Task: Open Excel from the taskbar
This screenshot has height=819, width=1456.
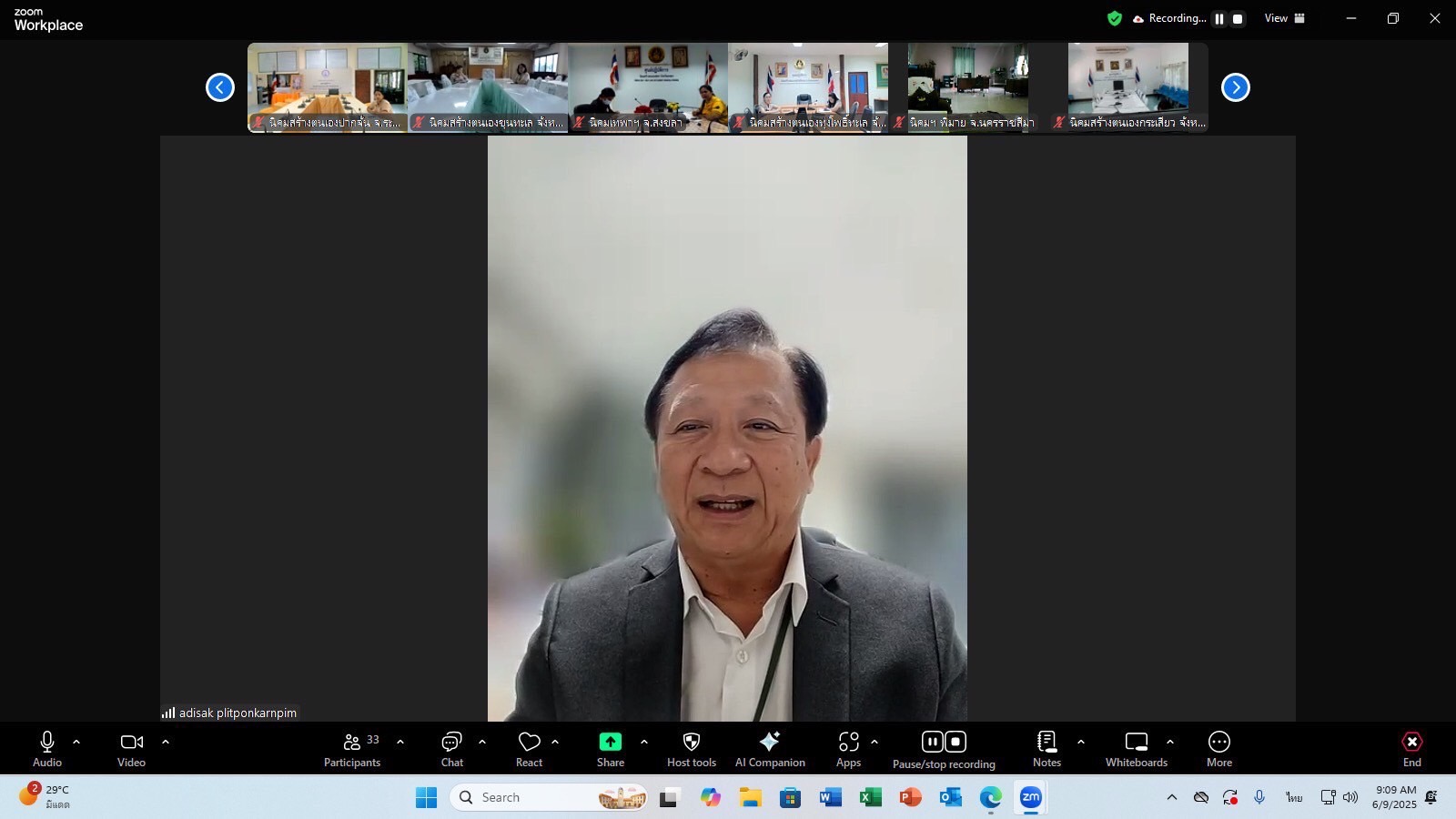Action: tap(870, 797)
